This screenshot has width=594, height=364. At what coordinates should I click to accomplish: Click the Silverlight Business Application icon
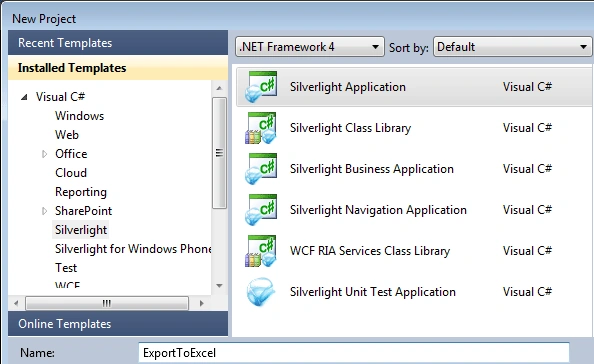click(x=261, y=169)
